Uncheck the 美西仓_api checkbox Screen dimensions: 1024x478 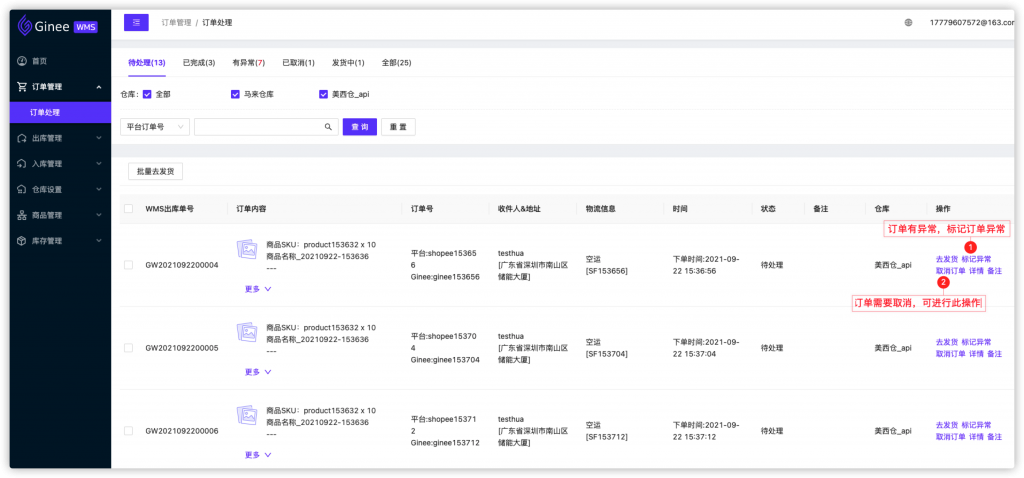[323, 94]
